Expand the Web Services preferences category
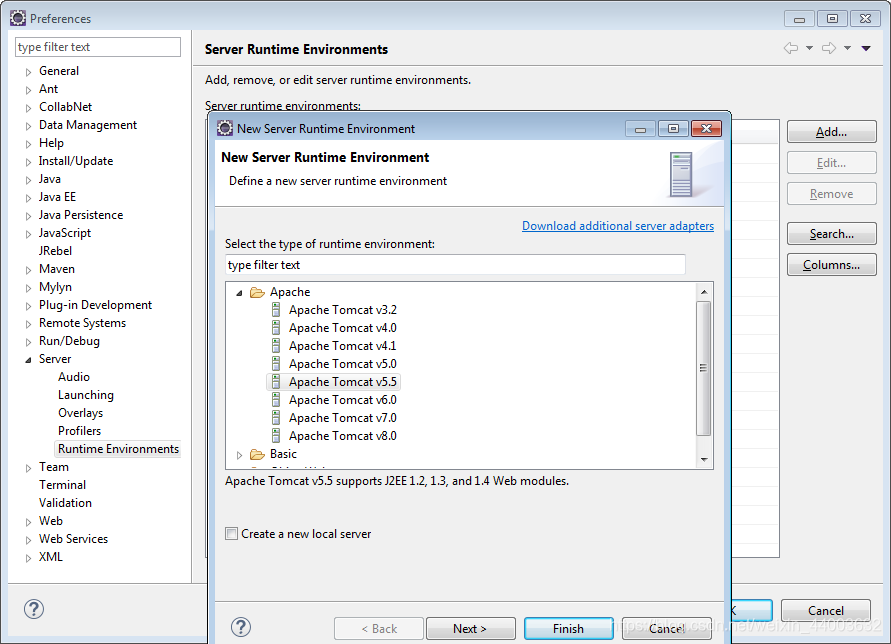 [28, 540]
